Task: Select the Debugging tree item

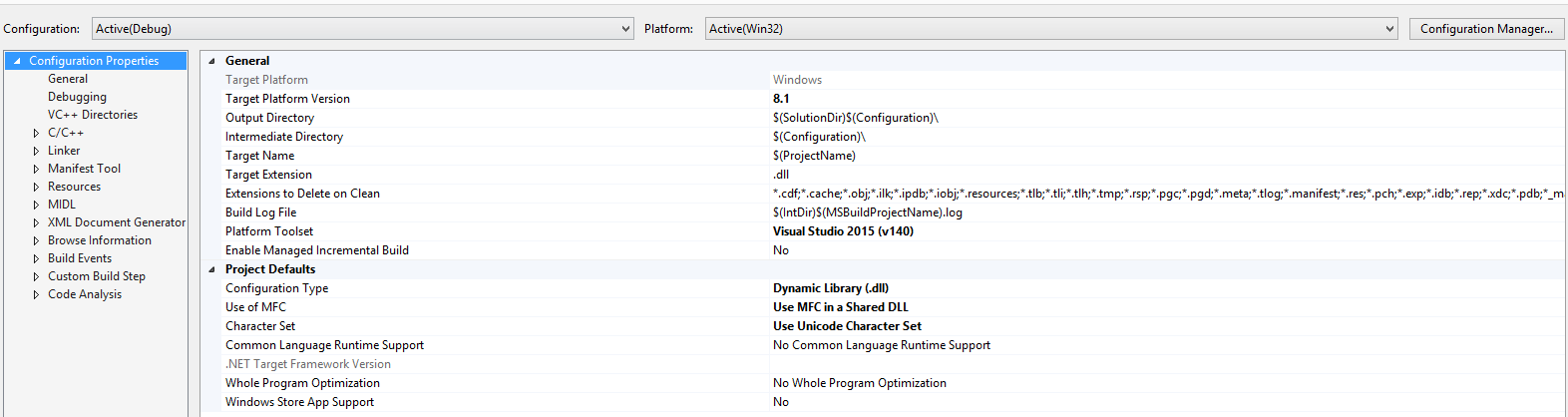Action: [x=77, y=97]
